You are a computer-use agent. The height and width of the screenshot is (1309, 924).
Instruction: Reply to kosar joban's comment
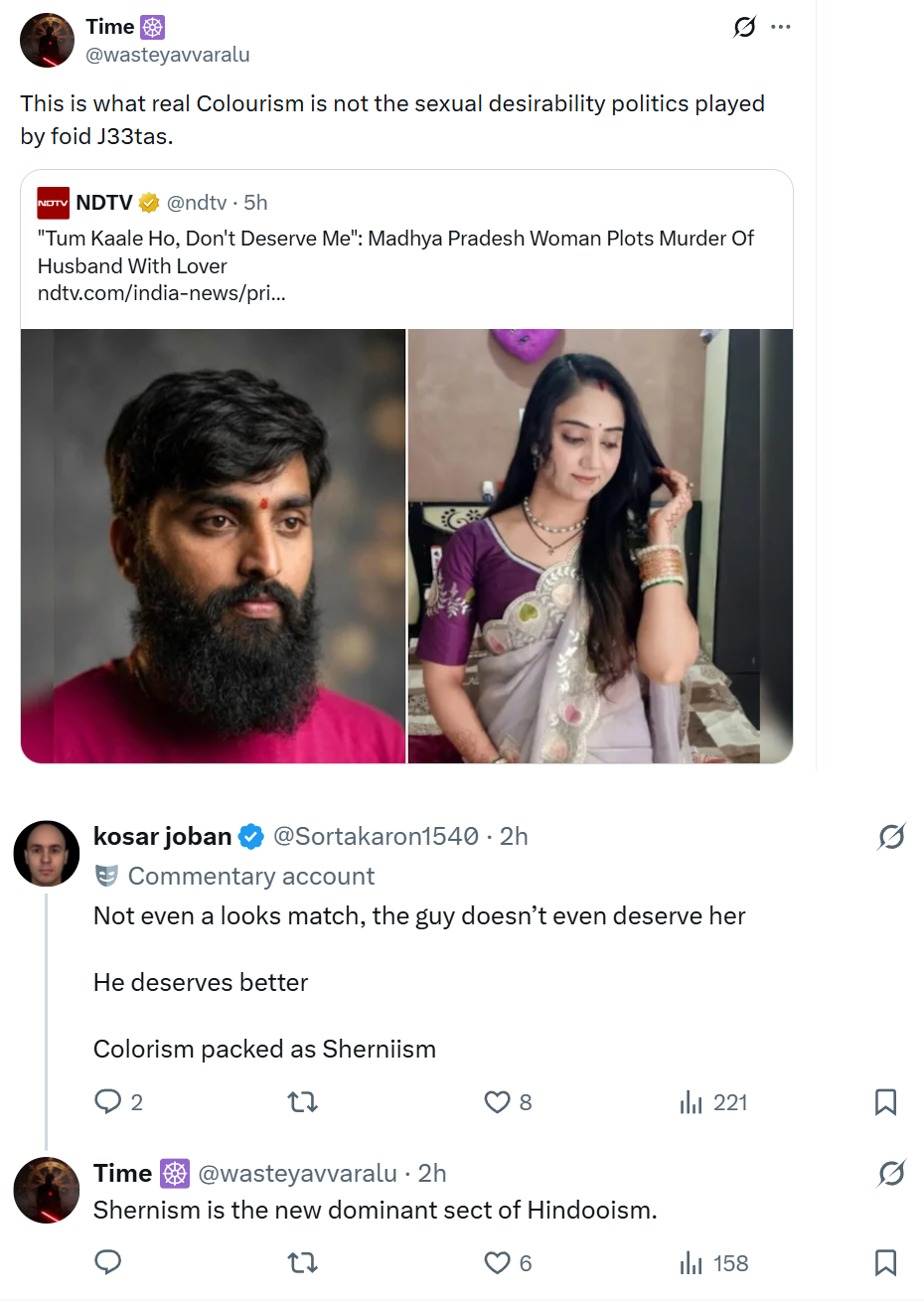coord(107,1101)
